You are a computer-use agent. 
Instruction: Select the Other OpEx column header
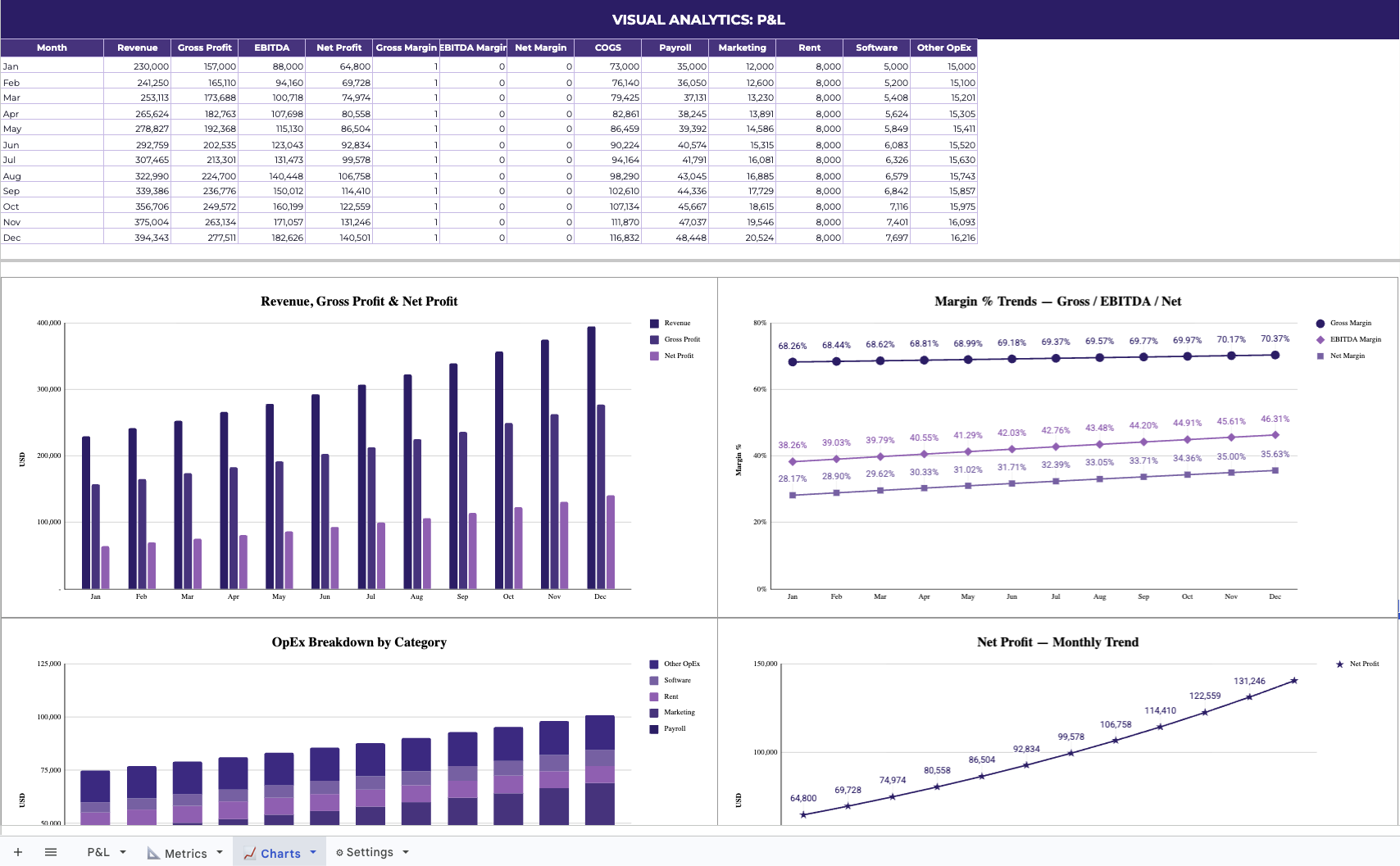tap(944, 48)
